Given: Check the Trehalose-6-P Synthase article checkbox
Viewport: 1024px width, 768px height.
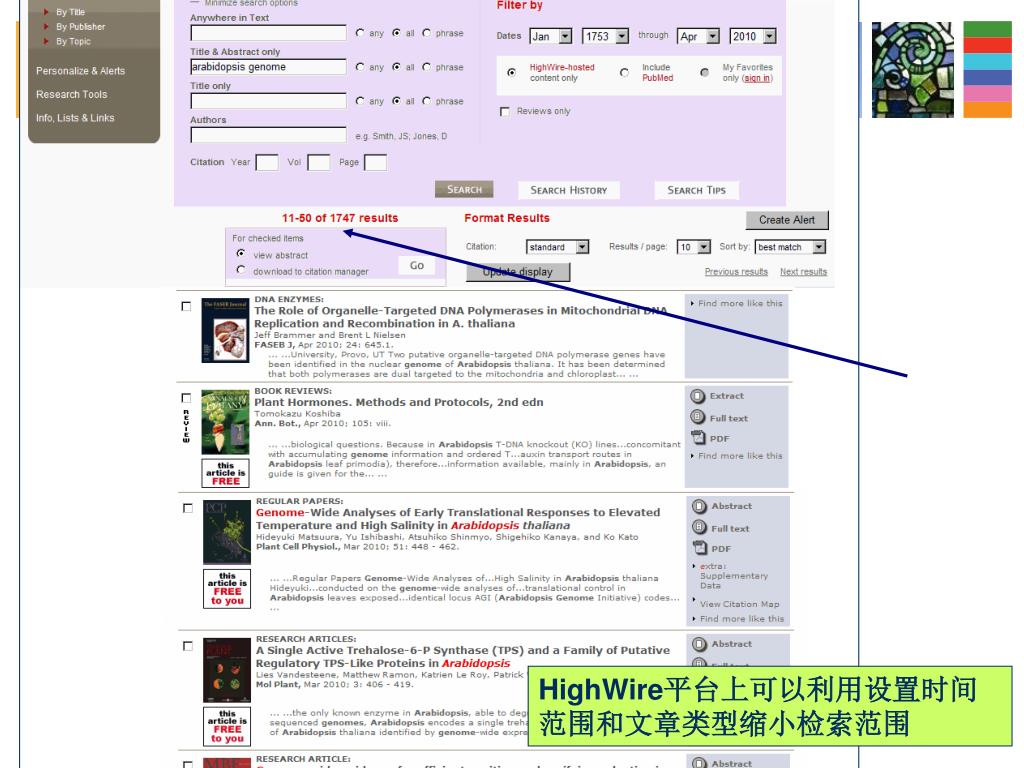Looking at the screenshot, I should (187, 646).
